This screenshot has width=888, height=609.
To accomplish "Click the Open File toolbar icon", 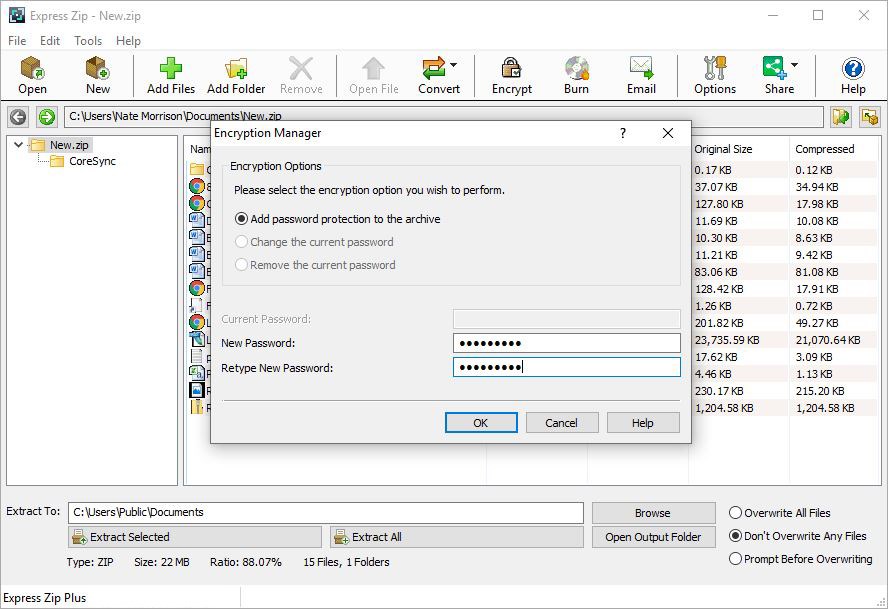I will pos(374,69).
